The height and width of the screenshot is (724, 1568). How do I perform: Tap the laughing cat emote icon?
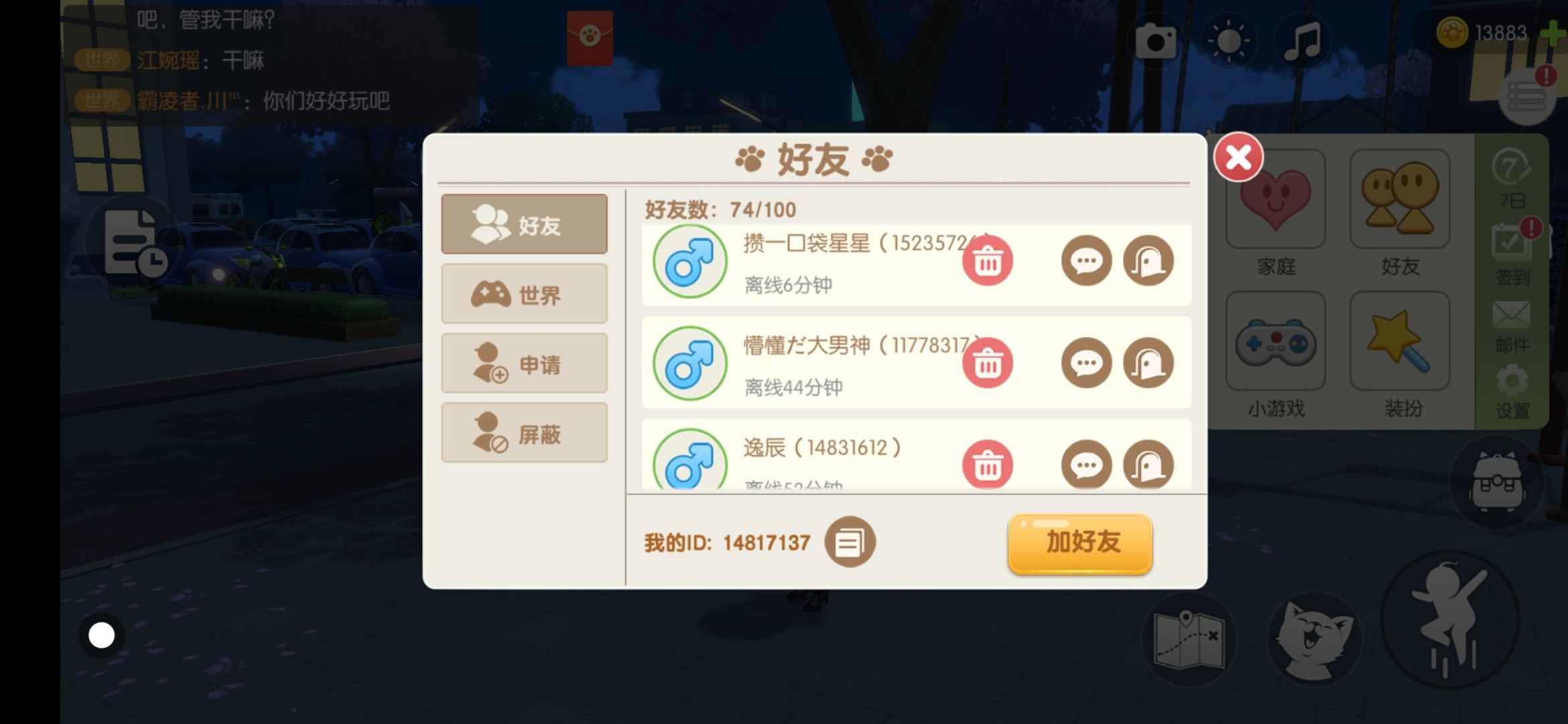coord(1313,638)
